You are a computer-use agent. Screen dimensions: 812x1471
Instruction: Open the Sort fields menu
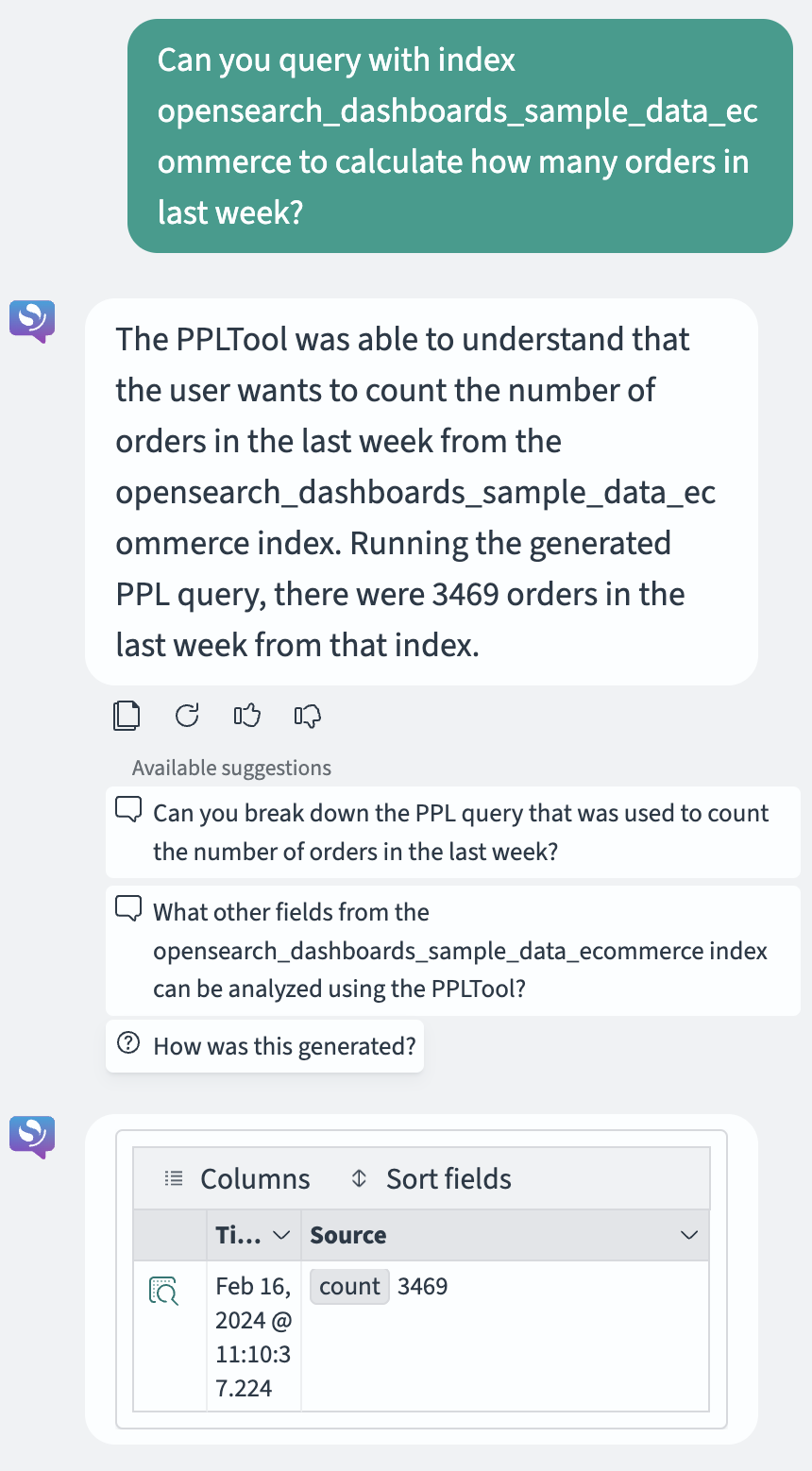coord(431,1178)
